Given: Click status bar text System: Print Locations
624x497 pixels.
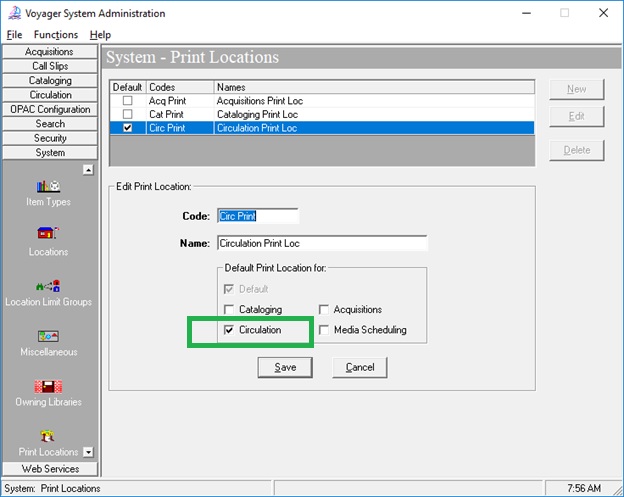Looking at the screenshot, I should 52,488.
